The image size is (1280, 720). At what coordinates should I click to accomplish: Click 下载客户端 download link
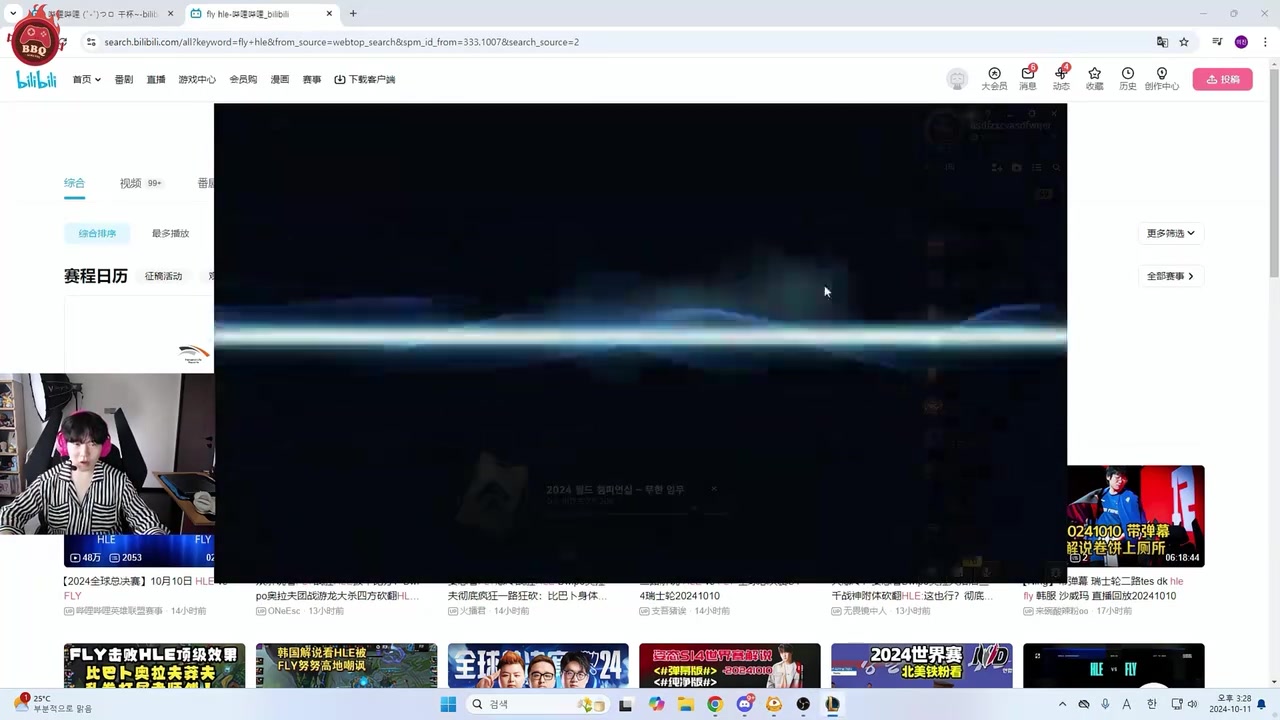click(365, 79)
